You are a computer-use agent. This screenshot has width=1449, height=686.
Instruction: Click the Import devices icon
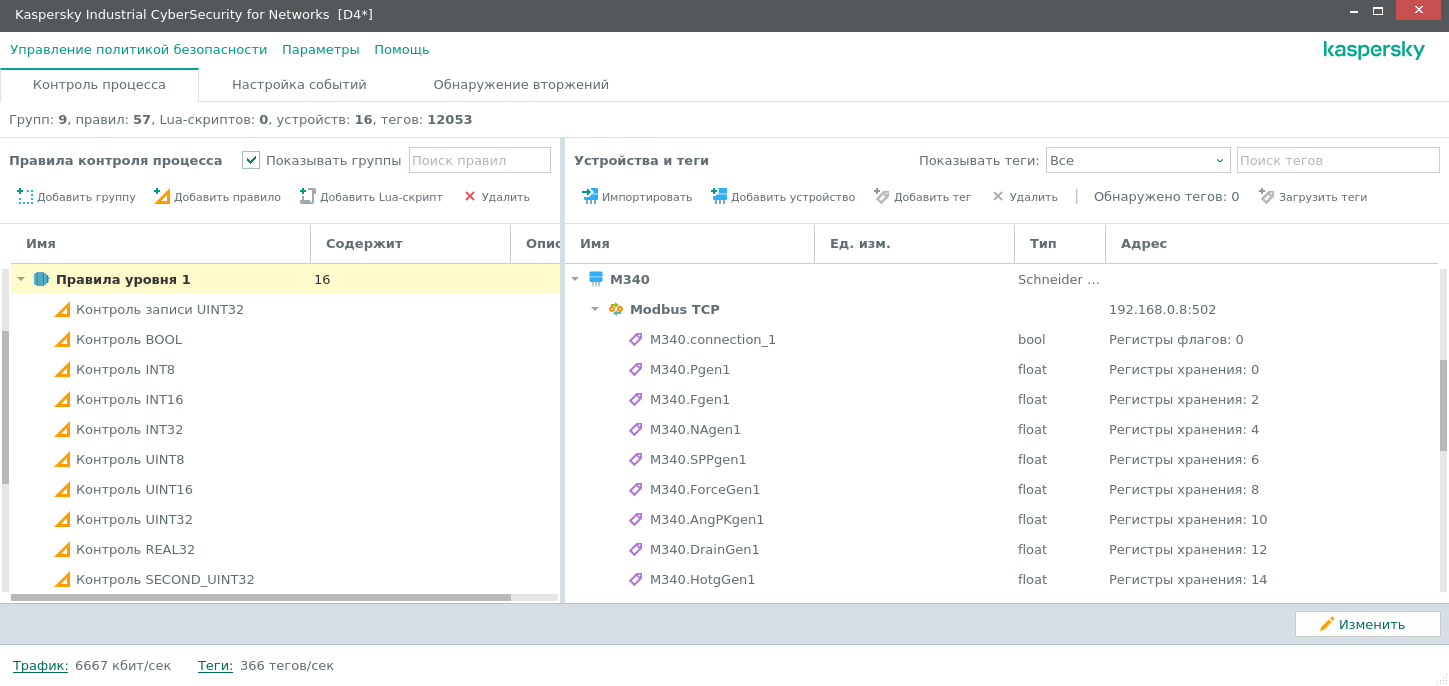coord(590,197)
